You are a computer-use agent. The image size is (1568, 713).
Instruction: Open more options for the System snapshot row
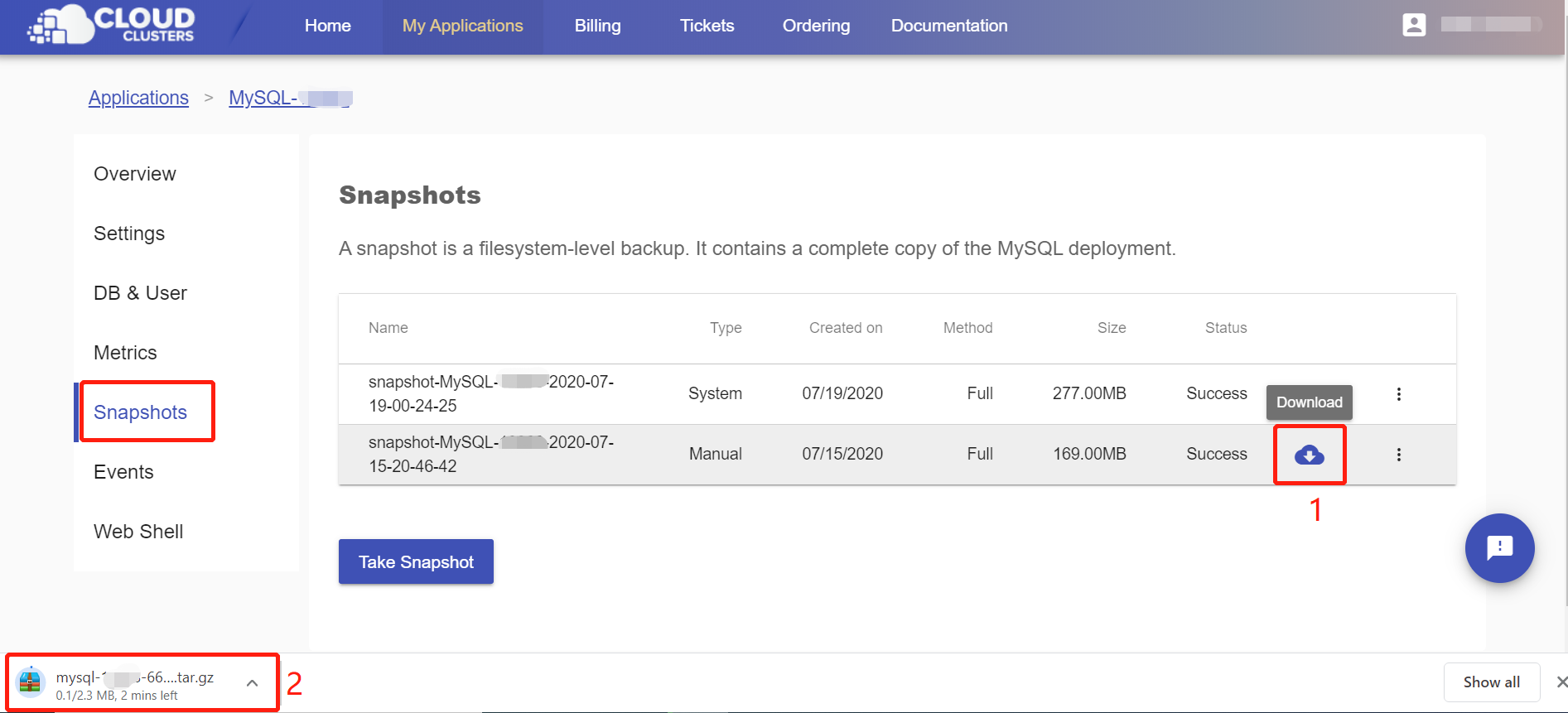coord(1399,394)
